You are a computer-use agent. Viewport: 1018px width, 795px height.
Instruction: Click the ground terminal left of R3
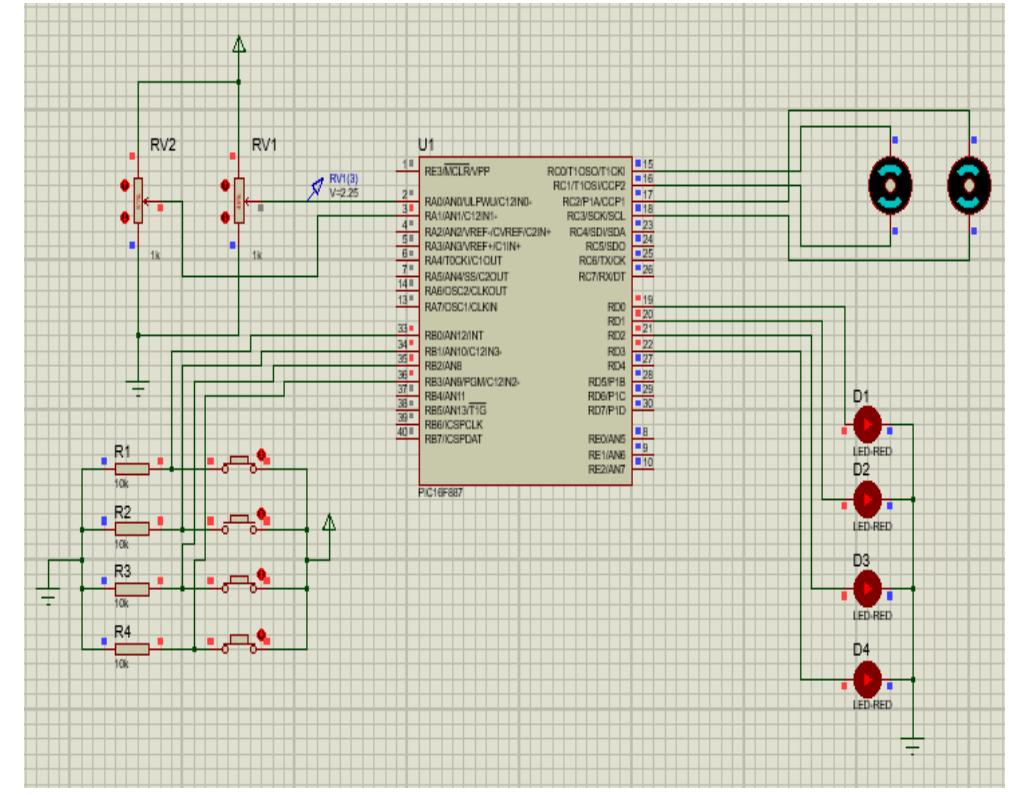click(x=48, y=595)
